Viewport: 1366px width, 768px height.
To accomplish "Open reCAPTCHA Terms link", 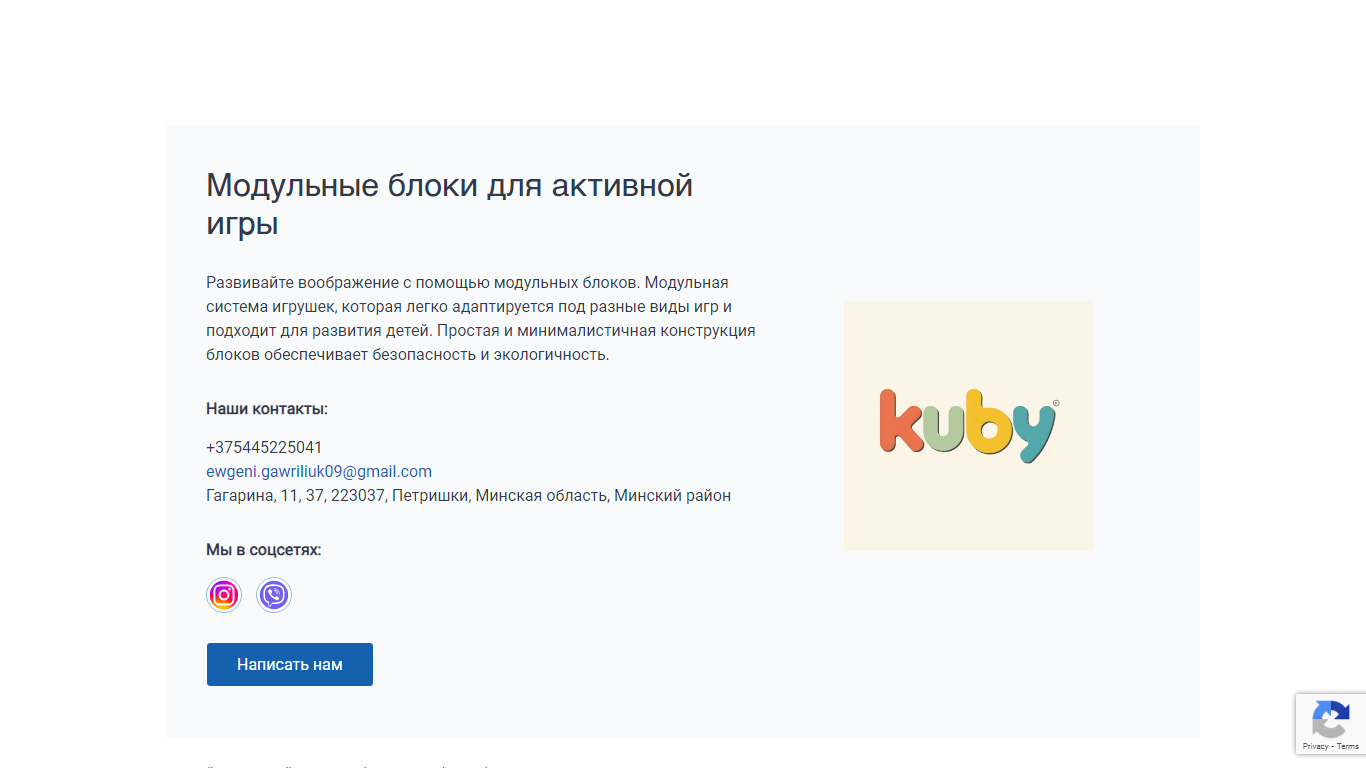I will tap(1348, 746).
